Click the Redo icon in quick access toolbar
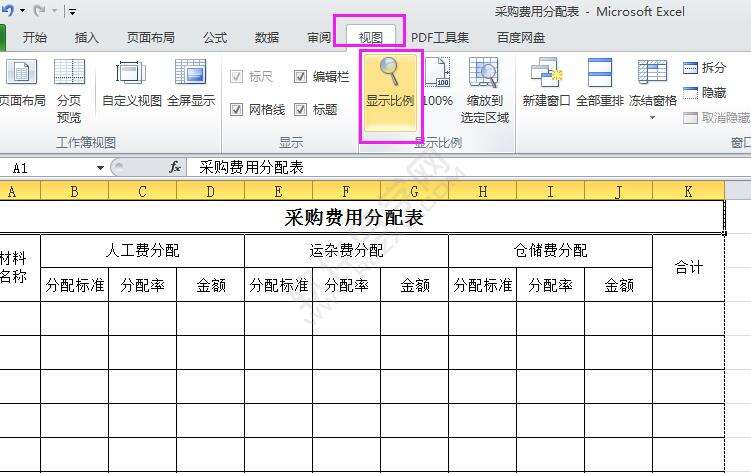Screen dimensions: 751x473 (x=40, y=11)
